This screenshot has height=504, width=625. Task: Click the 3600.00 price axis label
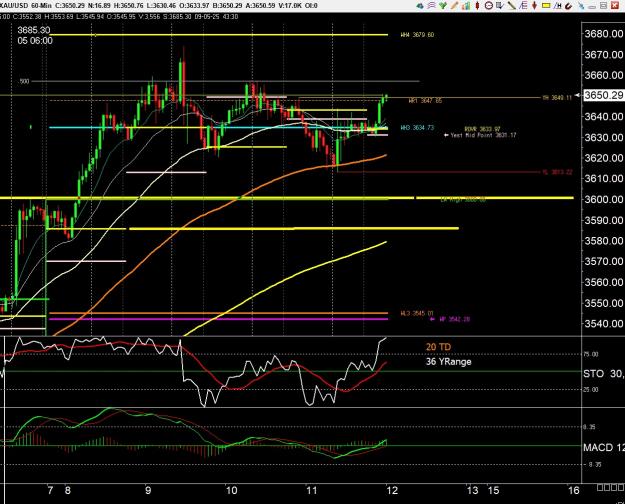coord(604,199)
